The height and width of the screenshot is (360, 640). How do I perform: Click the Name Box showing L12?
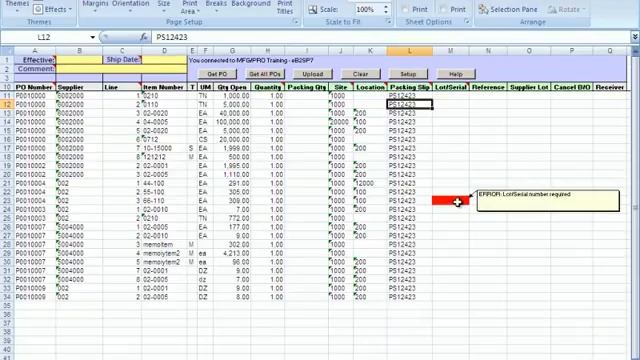click(44, 37)
